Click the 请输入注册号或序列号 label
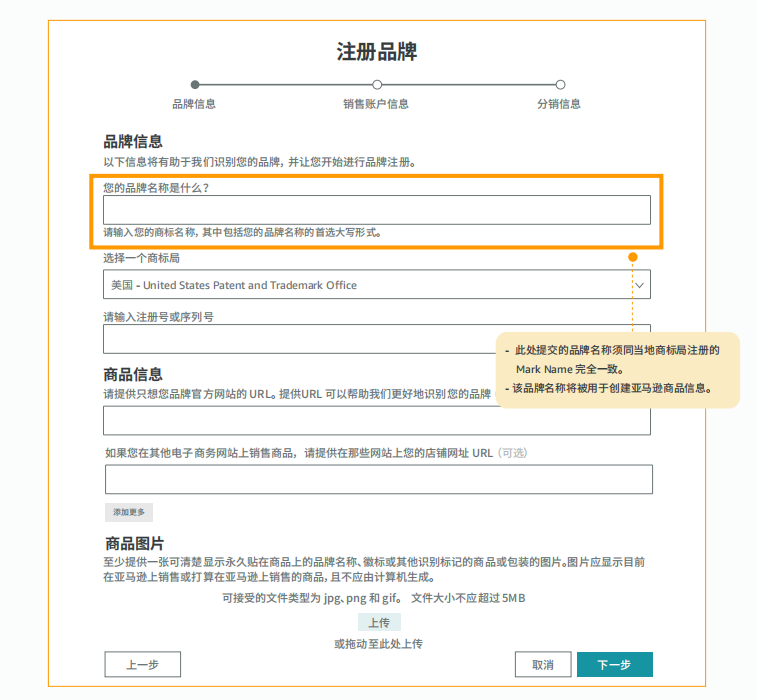This screenshot has height=700, width=757. point(158,317)
